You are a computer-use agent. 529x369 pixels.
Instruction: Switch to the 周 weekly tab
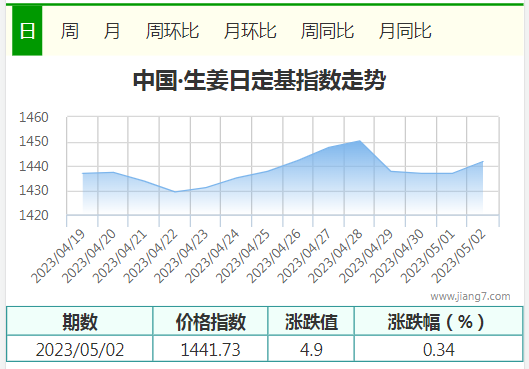point(69,31)
